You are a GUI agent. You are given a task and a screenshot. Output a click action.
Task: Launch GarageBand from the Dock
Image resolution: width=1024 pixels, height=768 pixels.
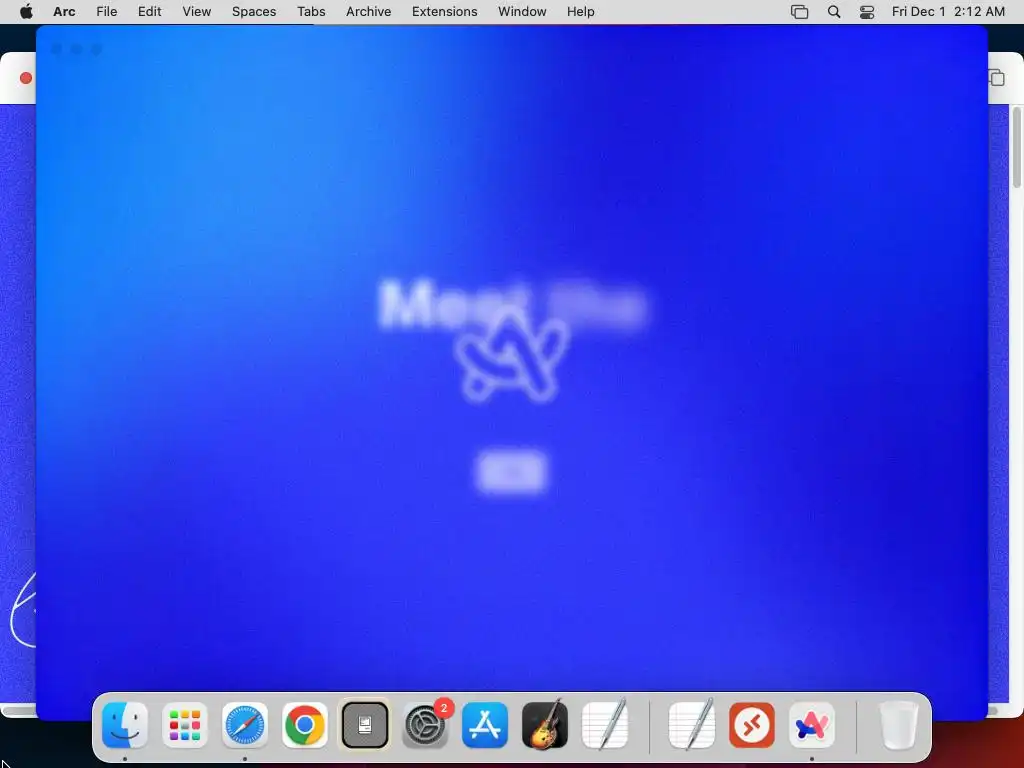point(545,725)
